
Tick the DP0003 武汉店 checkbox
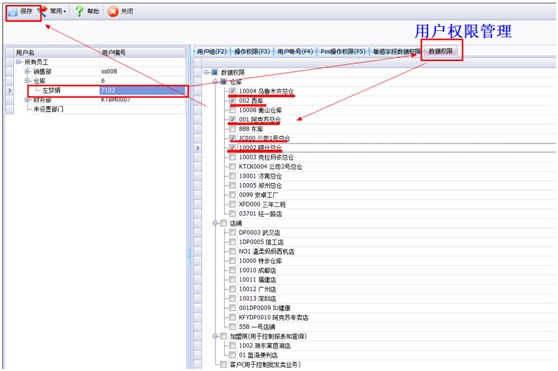tap(232, 233)
